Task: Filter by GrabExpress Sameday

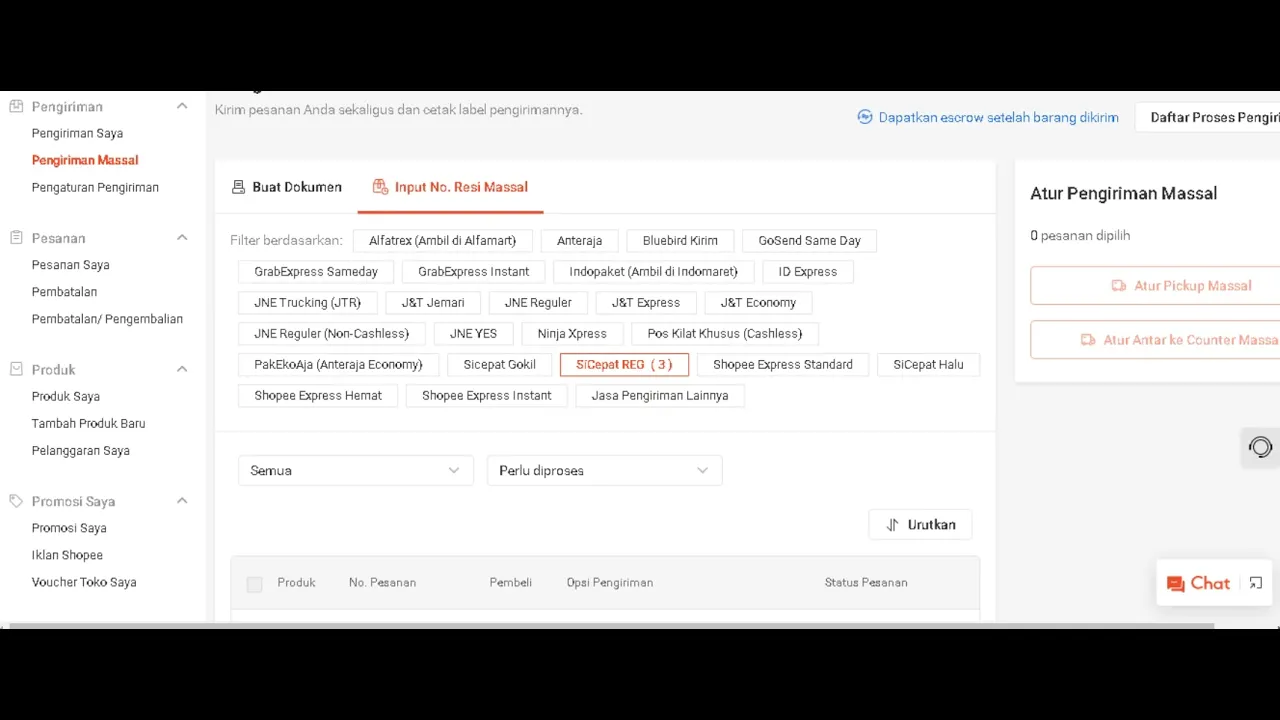Action: pyautogui.click(x=316, y=272)
